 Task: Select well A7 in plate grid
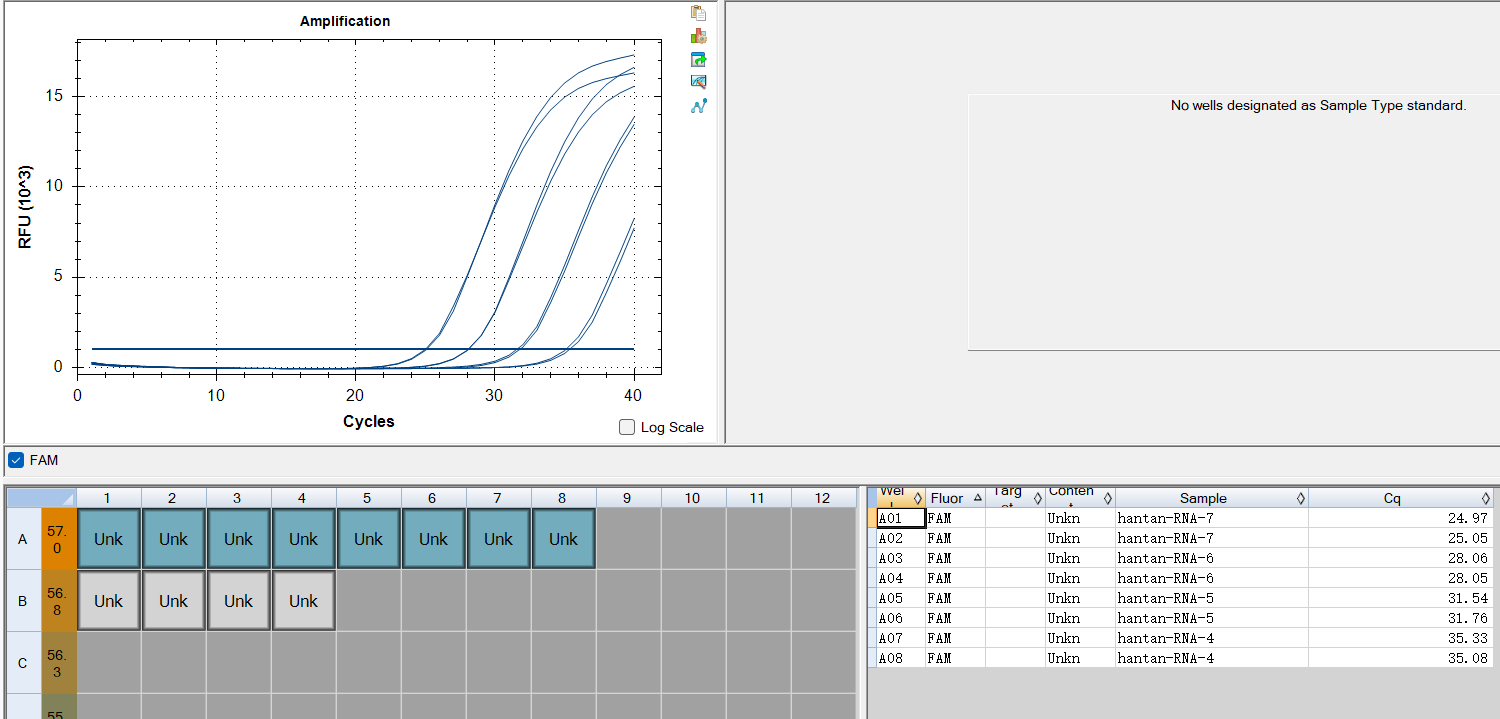tap(498, 539)
